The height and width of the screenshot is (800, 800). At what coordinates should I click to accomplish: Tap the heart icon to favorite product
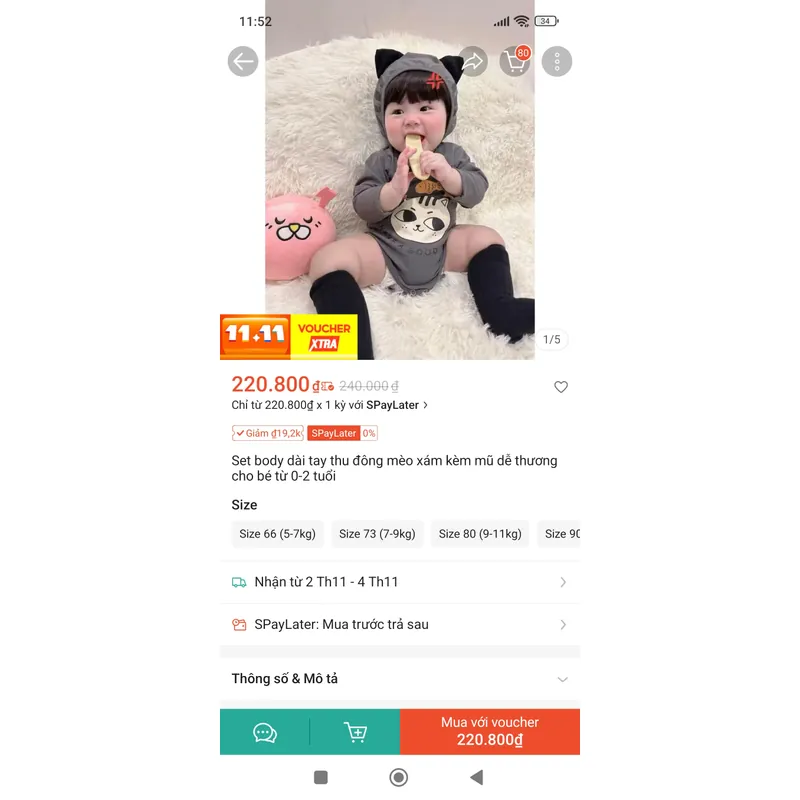[561, 387]
